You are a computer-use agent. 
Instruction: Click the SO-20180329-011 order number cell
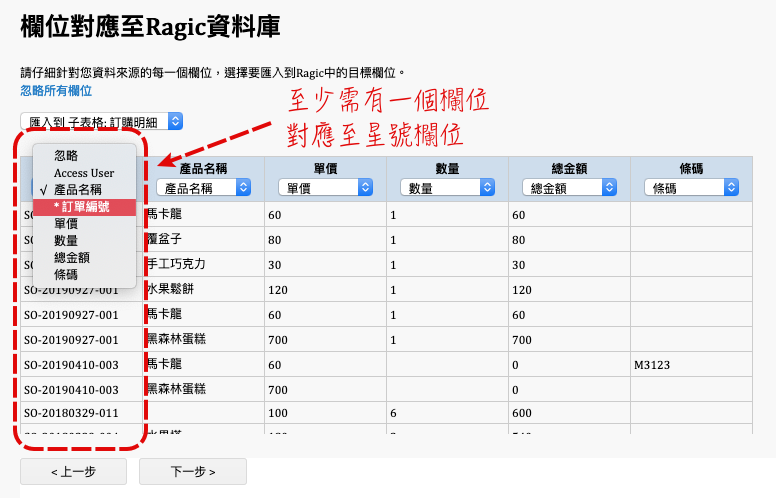[82, 413]
